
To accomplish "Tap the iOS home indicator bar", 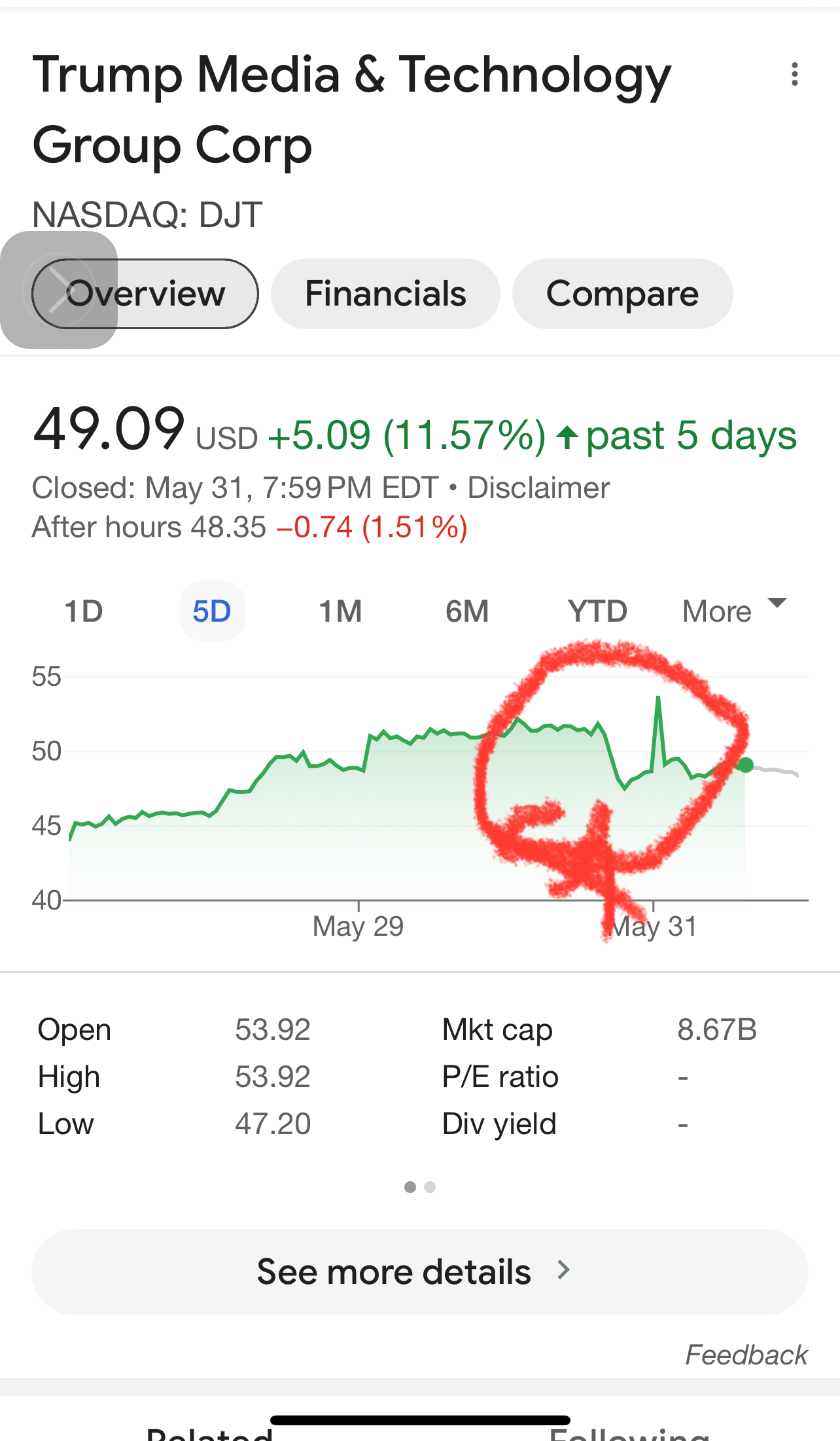I will 420,1420.
